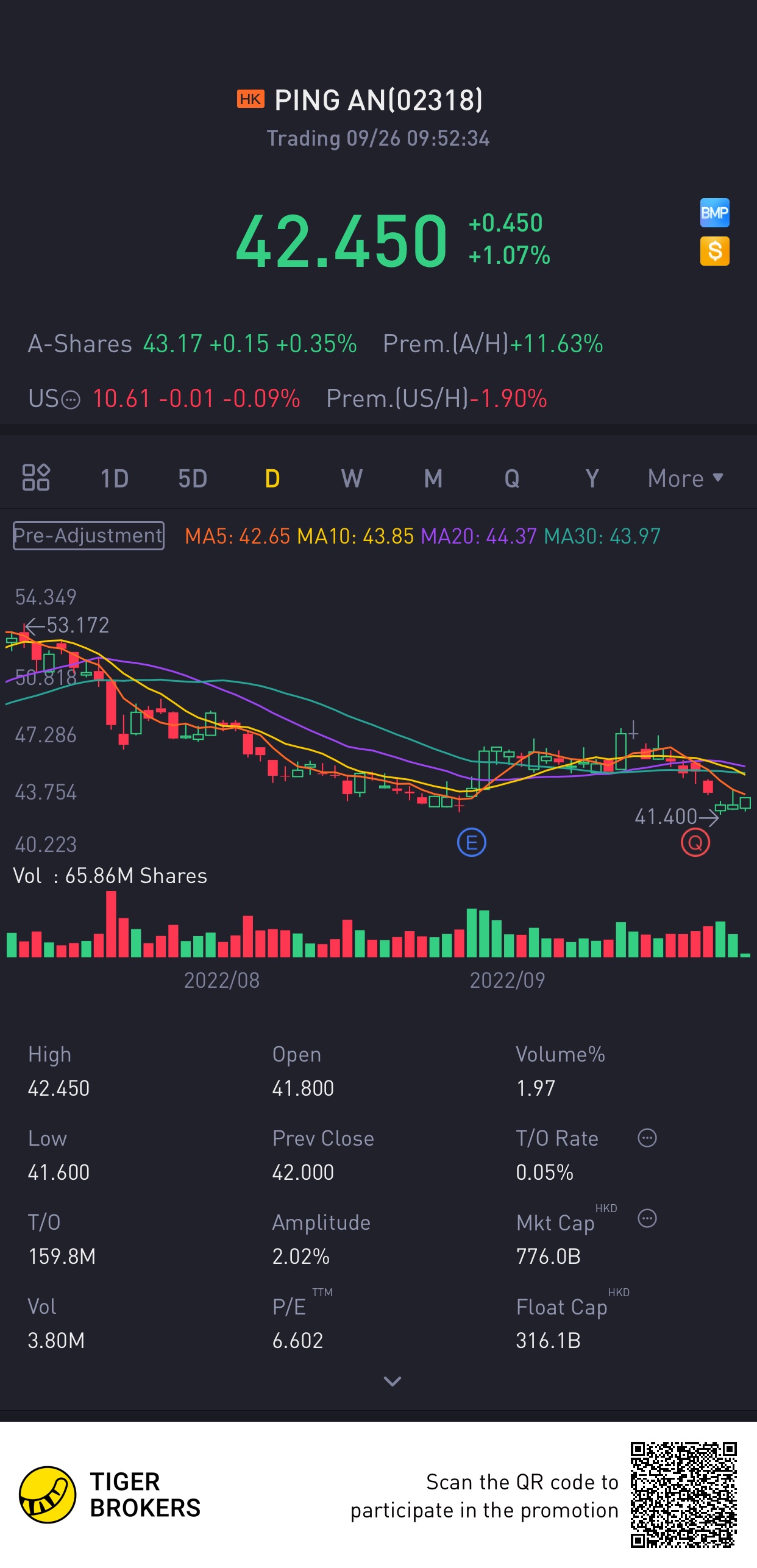Tap the 2022/08 date axis label

coord(222,980)
